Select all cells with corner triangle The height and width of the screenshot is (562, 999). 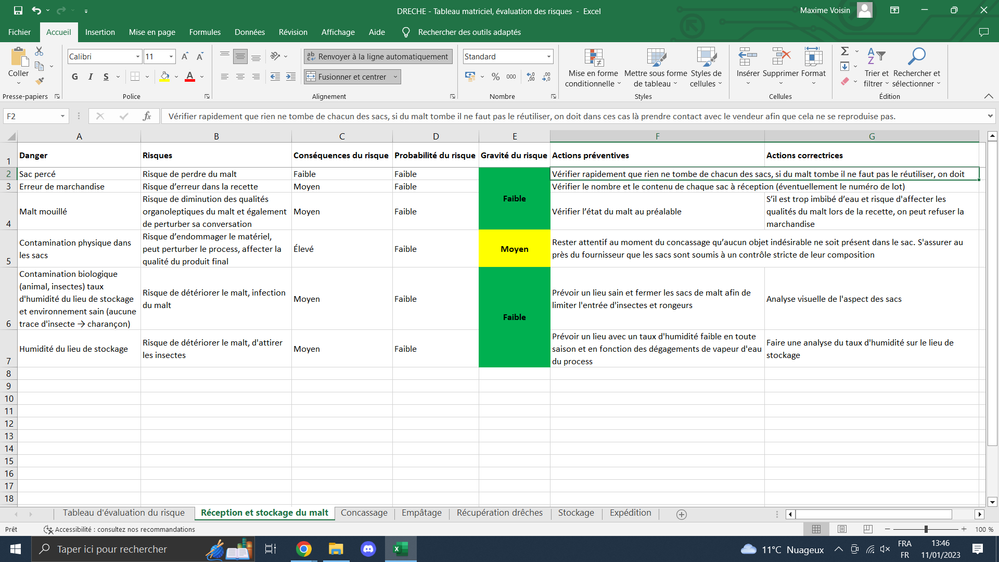pos(11,136)
